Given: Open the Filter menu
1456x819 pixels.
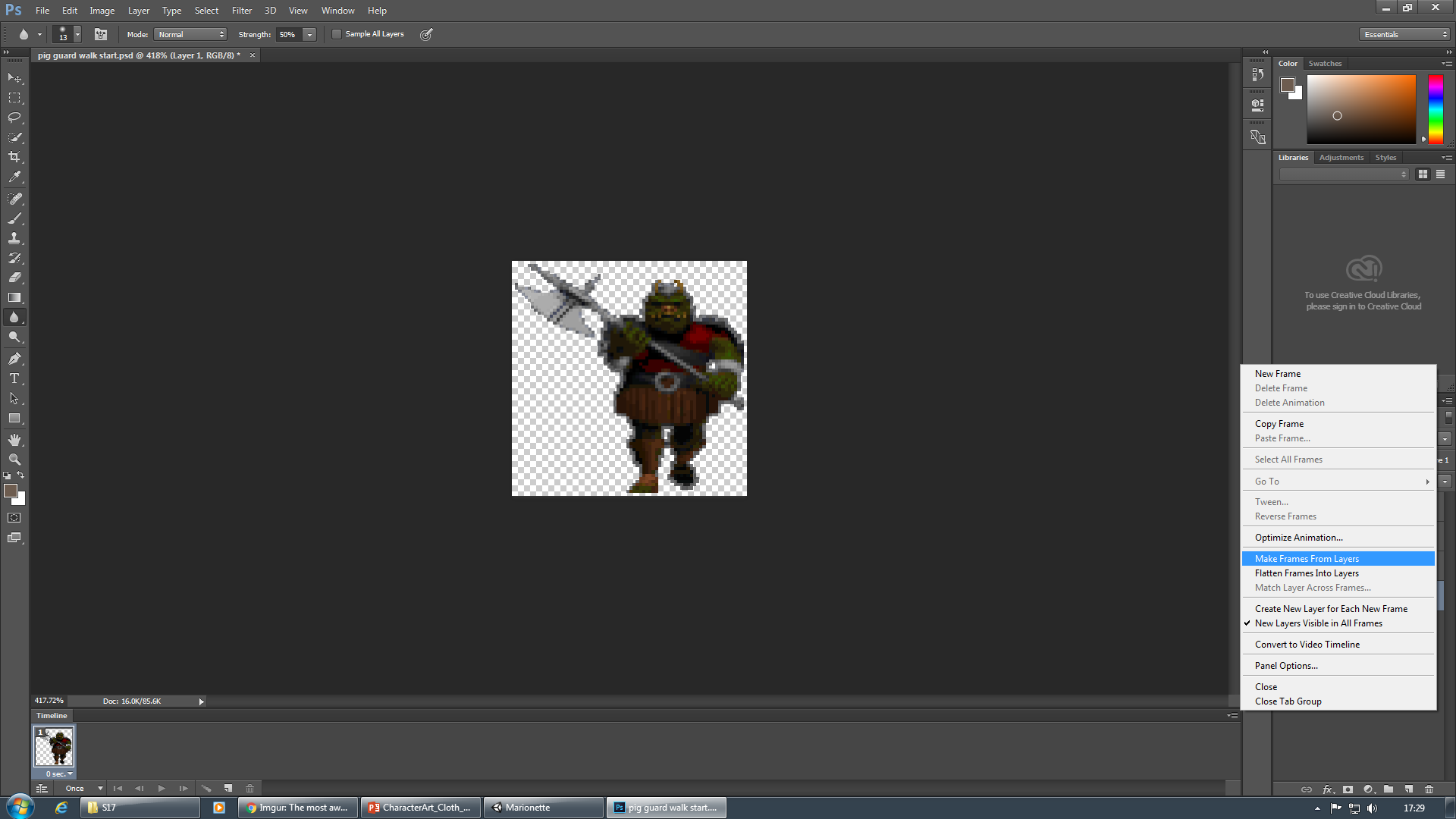Looking at the screenshot, I should pyautogui.click(x=241, y=11).
